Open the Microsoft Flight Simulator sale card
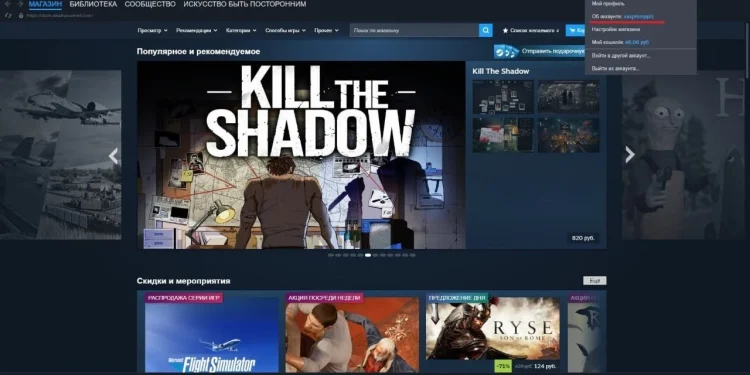 coord(212,334)
